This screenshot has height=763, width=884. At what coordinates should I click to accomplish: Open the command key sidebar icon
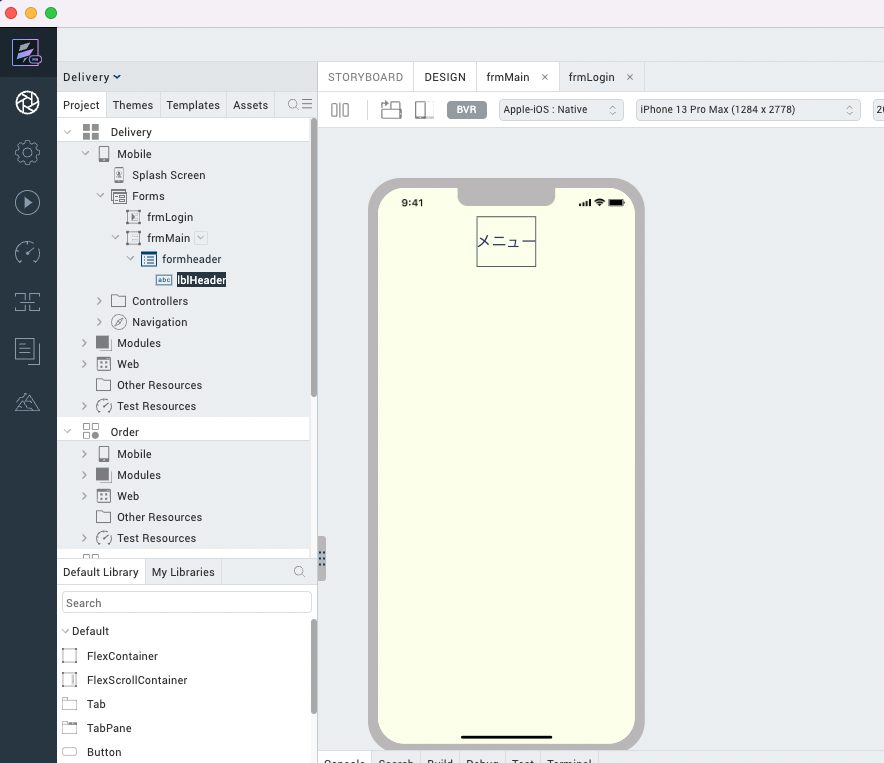pyautogui.click(x=27, y=302)
